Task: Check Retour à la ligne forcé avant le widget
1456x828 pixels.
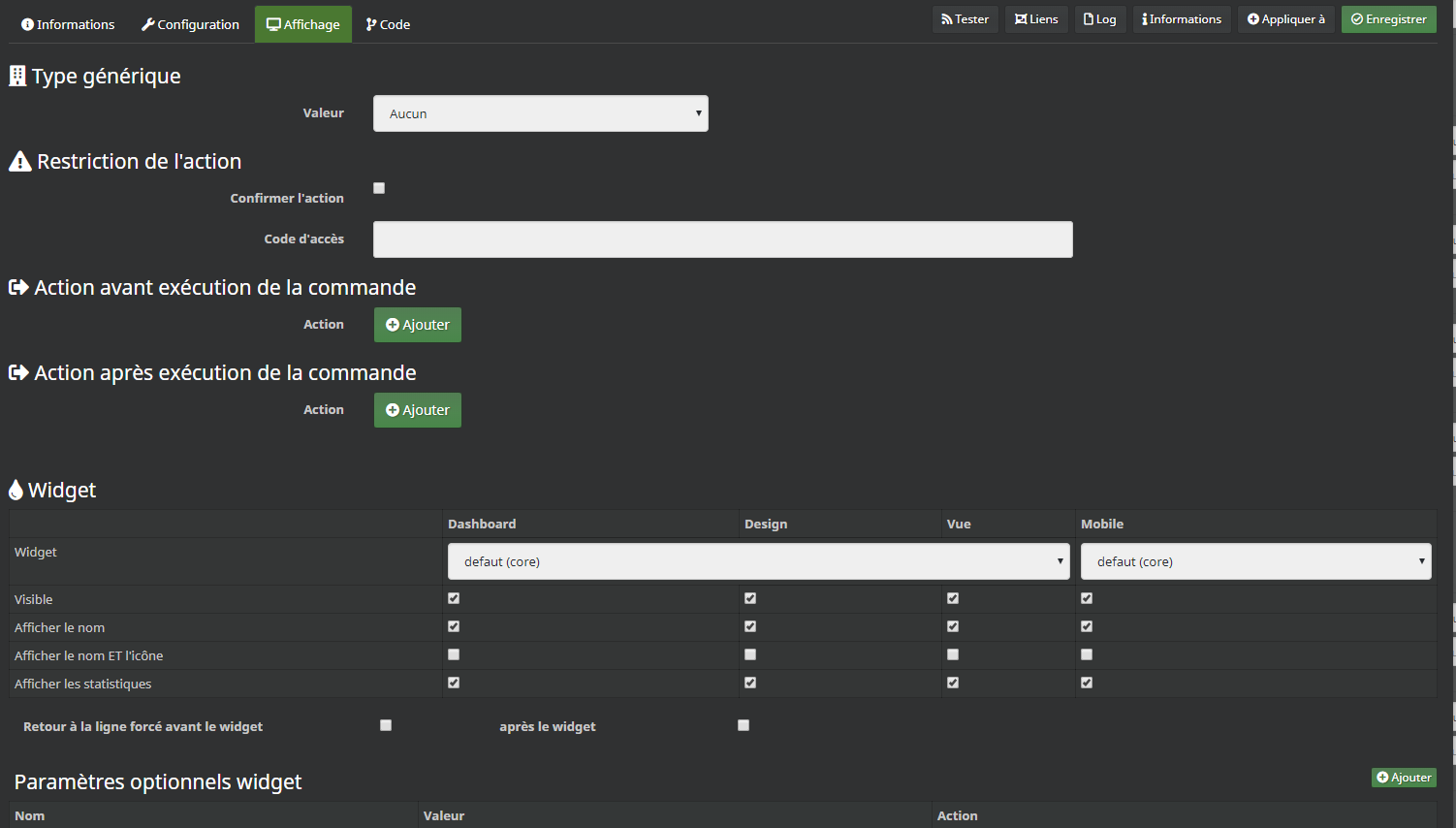Action: tap(386, 725)
